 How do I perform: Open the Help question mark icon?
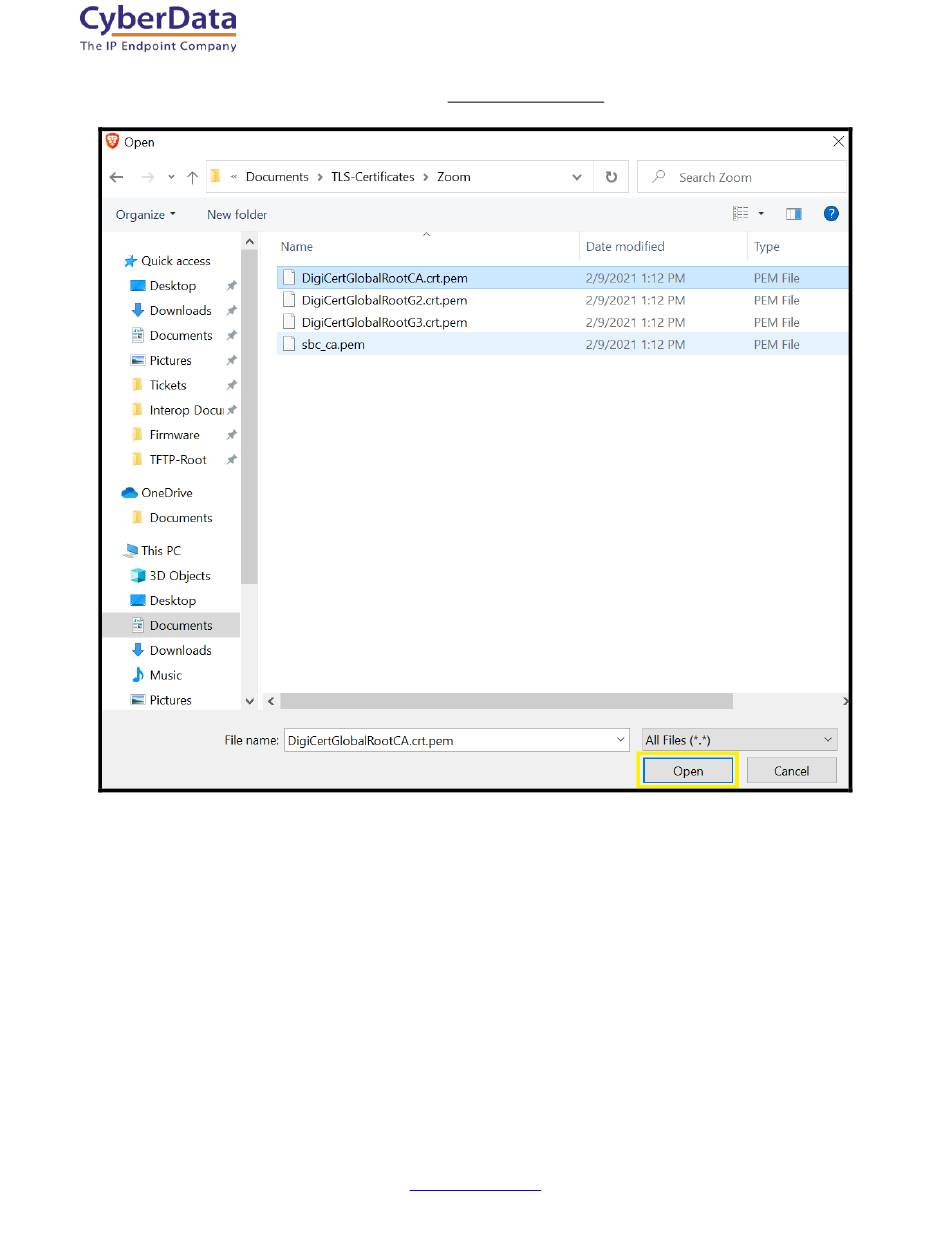click(831, 213)
